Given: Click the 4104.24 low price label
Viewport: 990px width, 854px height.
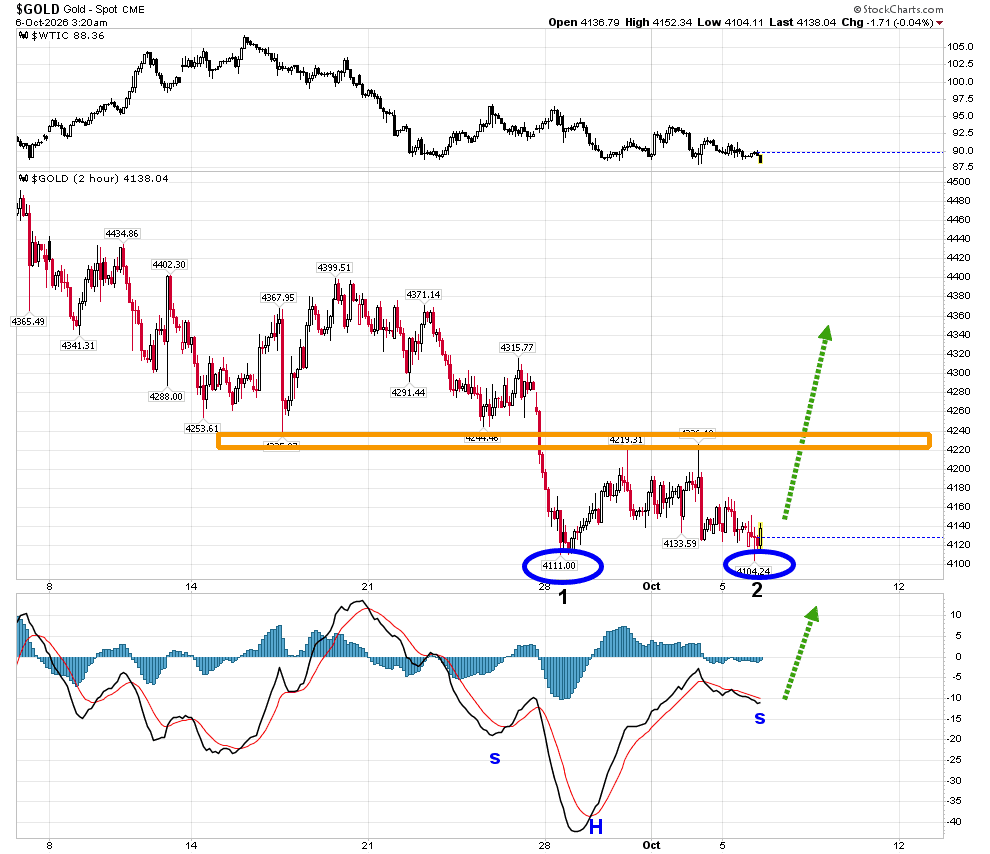Looking at the screenshot, I should coord(754,571).
